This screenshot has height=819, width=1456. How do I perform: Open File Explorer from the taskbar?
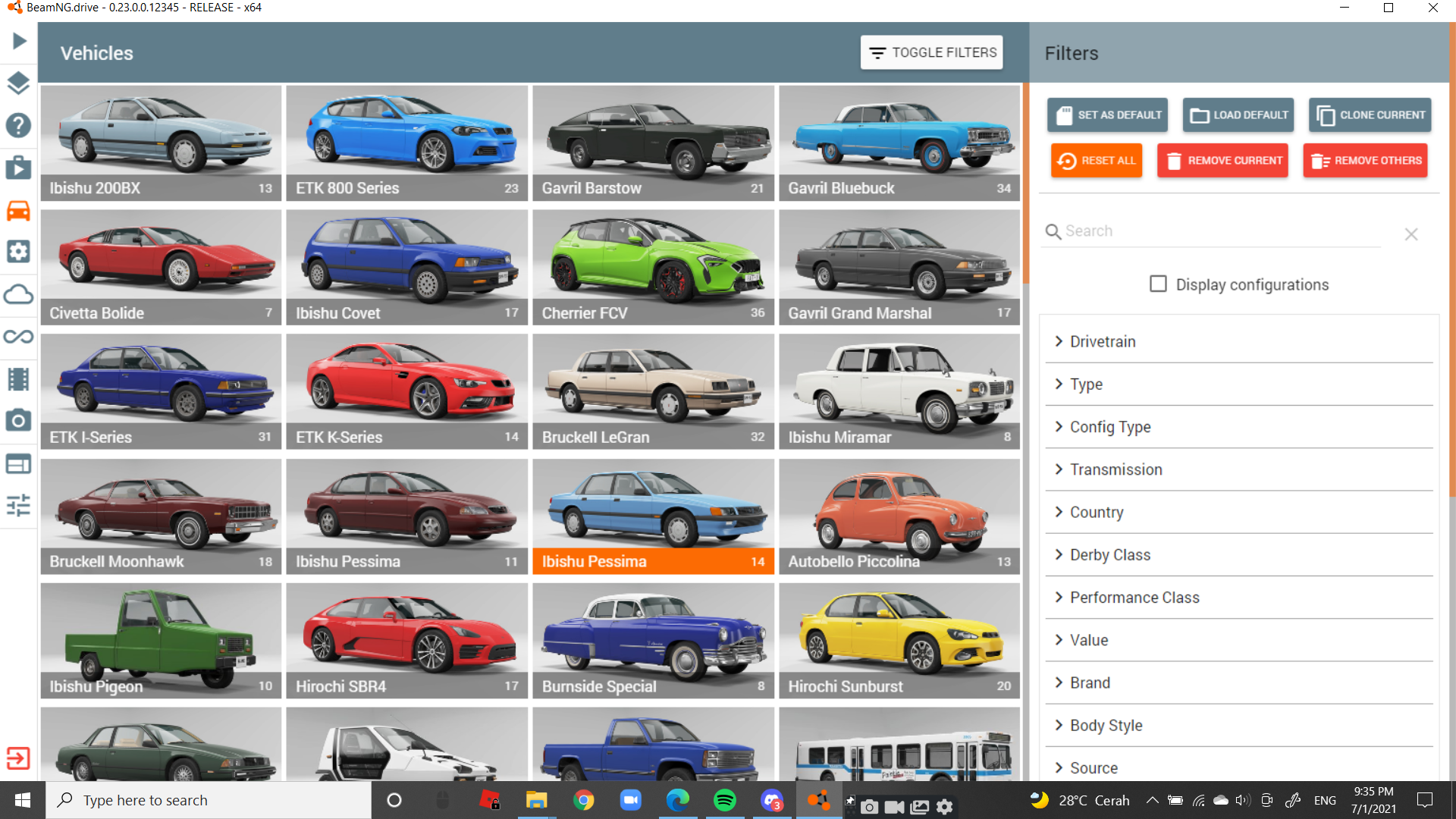(x=537, y=800)
